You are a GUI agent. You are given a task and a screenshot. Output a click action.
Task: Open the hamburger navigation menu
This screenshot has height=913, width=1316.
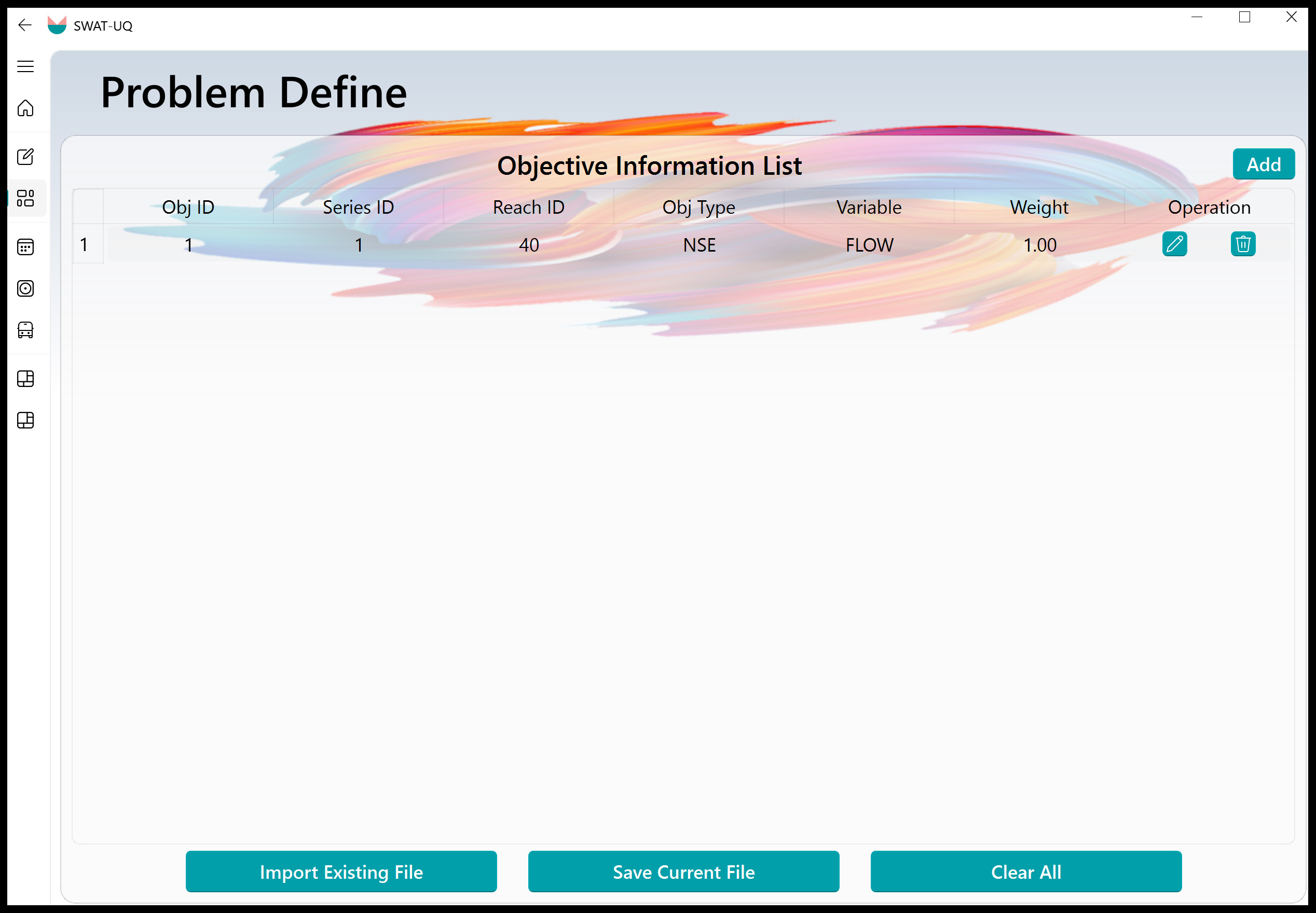pos(25,66)
